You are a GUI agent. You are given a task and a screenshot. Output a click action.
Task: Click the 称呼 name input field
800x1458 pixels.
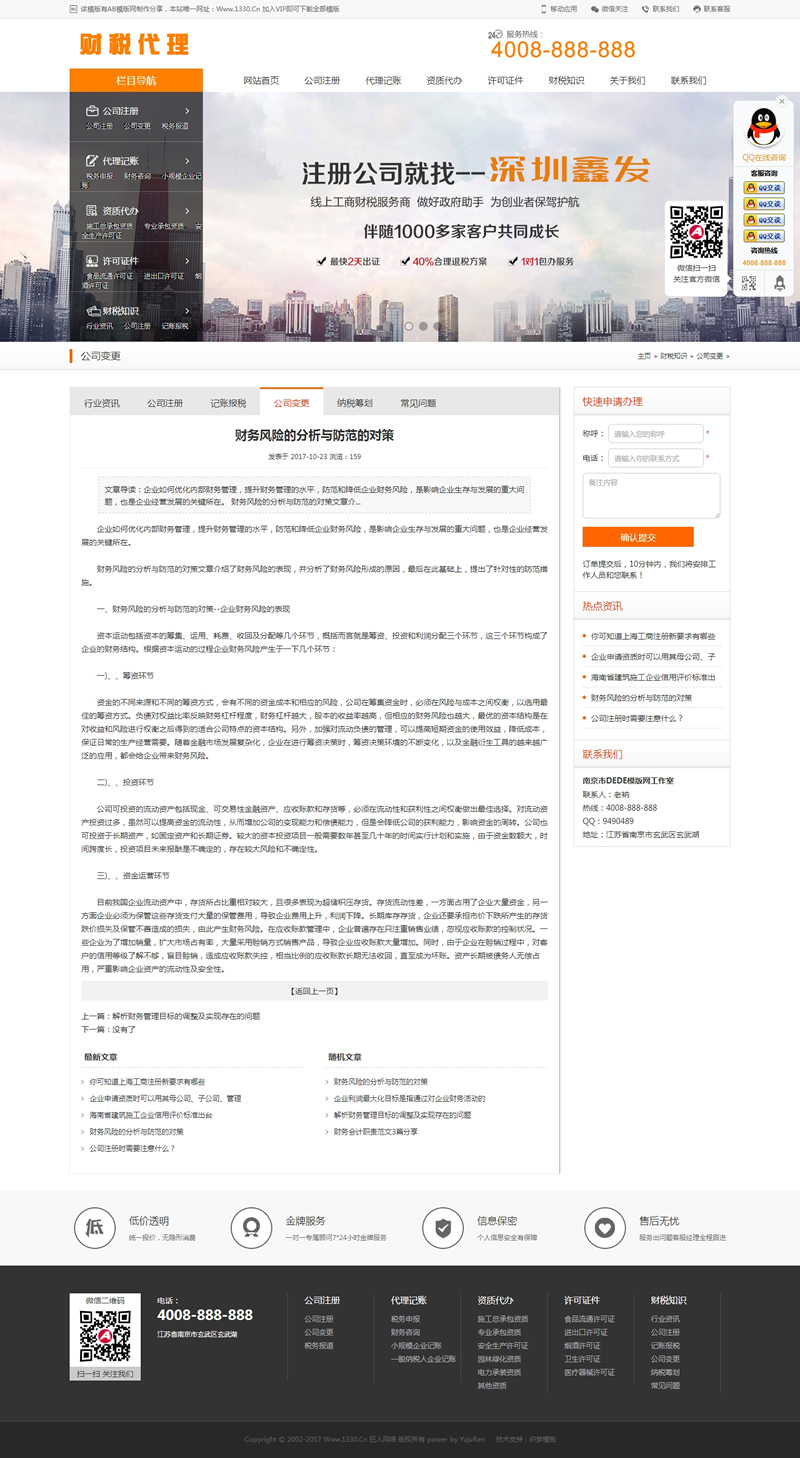(655, 434)
